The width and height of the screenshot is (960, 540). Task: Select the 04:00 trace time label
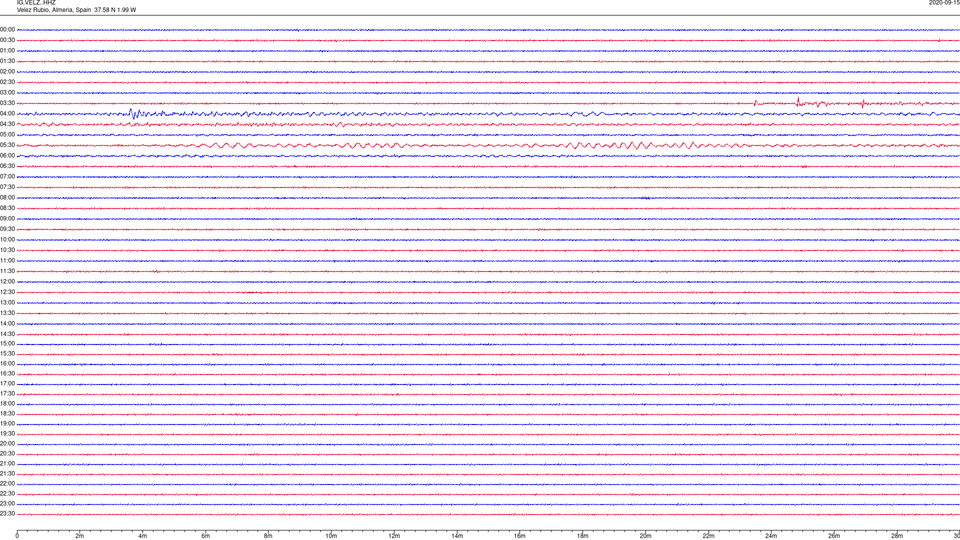click(7, 114)
